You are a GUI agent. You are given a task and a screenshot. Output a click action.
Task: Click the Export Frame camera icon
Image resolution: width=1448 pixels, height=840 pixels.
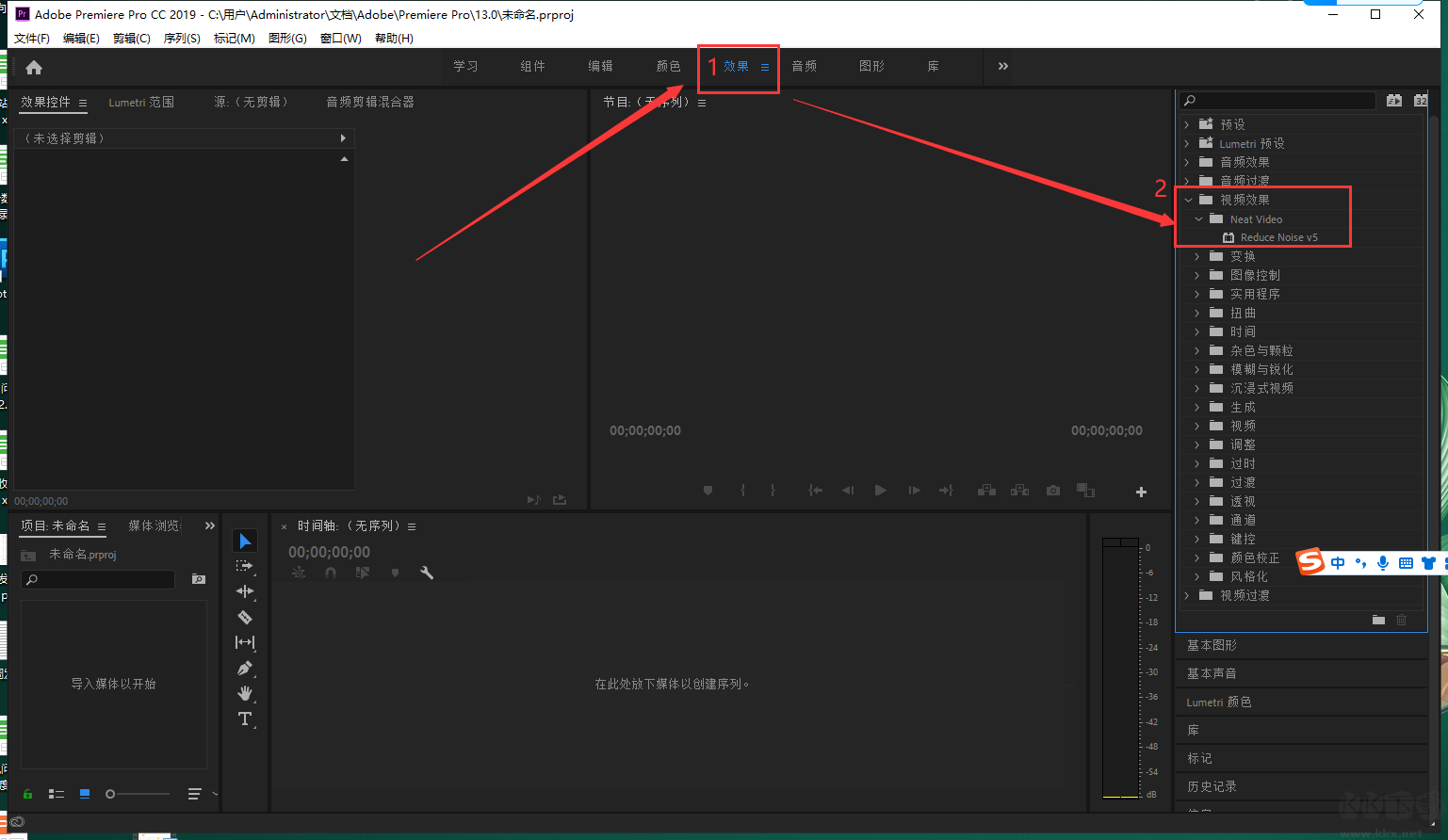pos(1053,491)
